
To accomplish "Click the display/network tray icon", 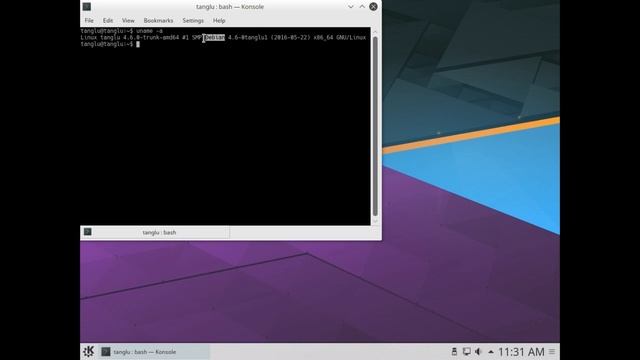I will (467, 351).
